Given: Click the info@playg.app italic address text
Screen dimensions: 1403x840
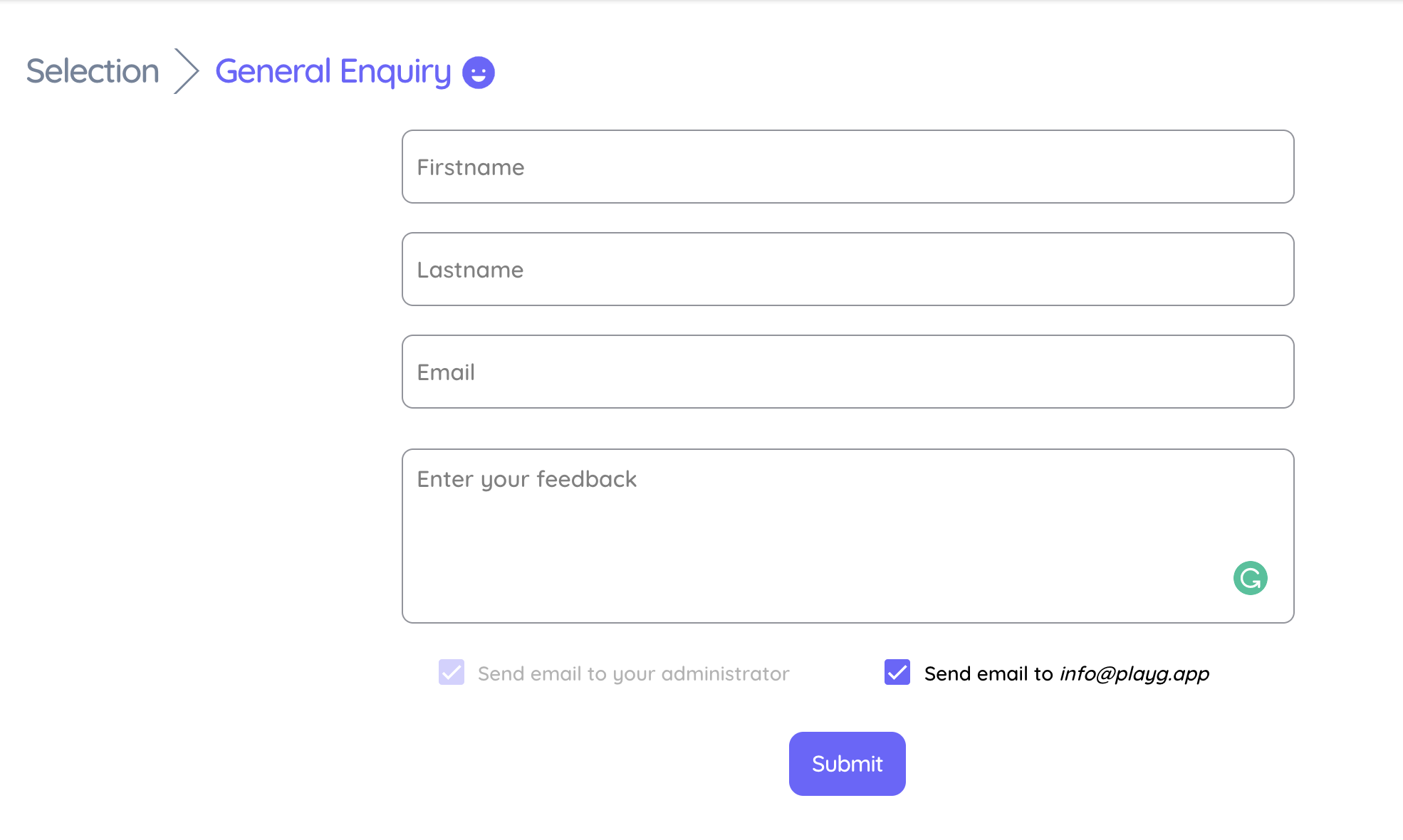Looking at the screenshot, I should click(1135, 673).
